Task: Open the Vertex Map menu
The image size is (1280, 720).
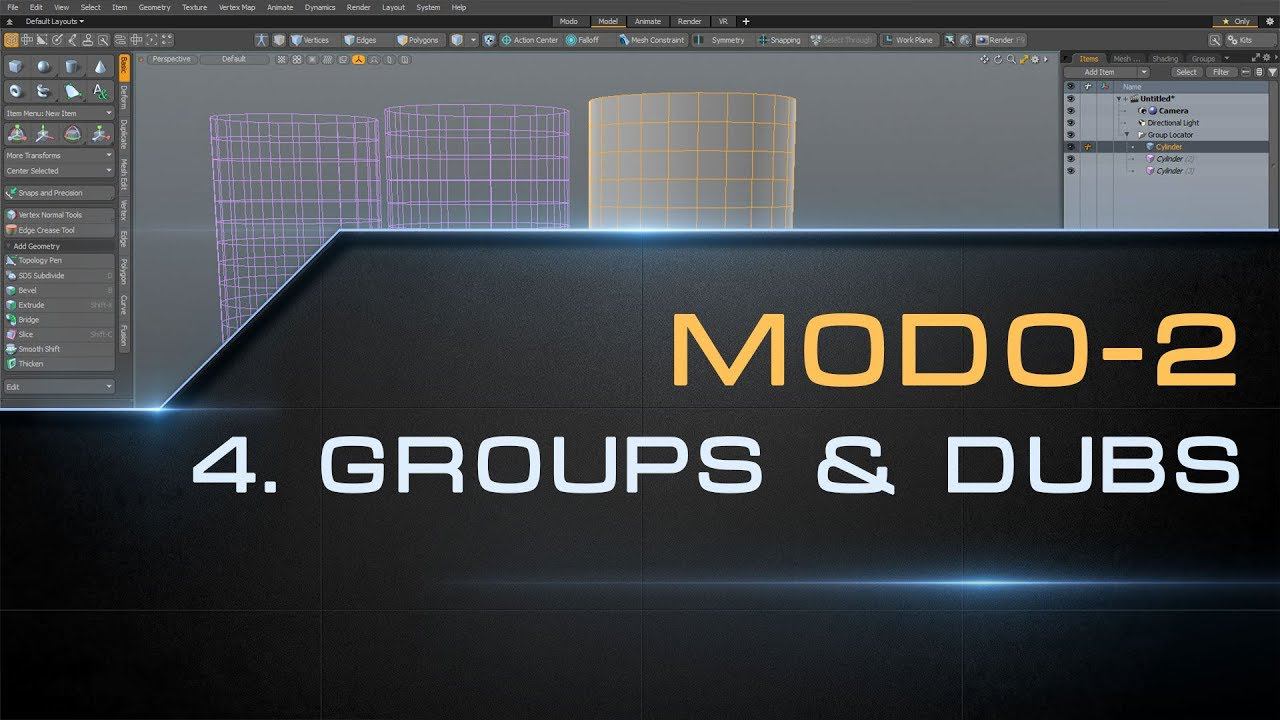Action: click(237, 7)
